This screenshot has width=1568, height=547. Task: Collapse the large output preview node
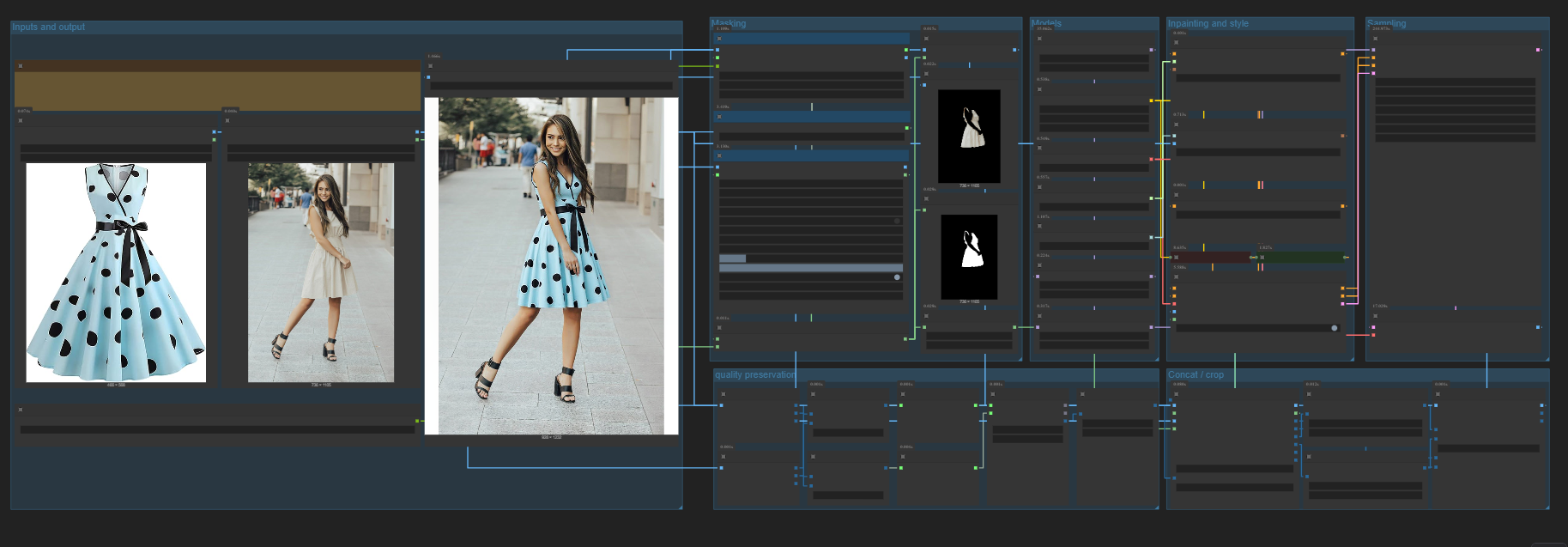point(430,65)
